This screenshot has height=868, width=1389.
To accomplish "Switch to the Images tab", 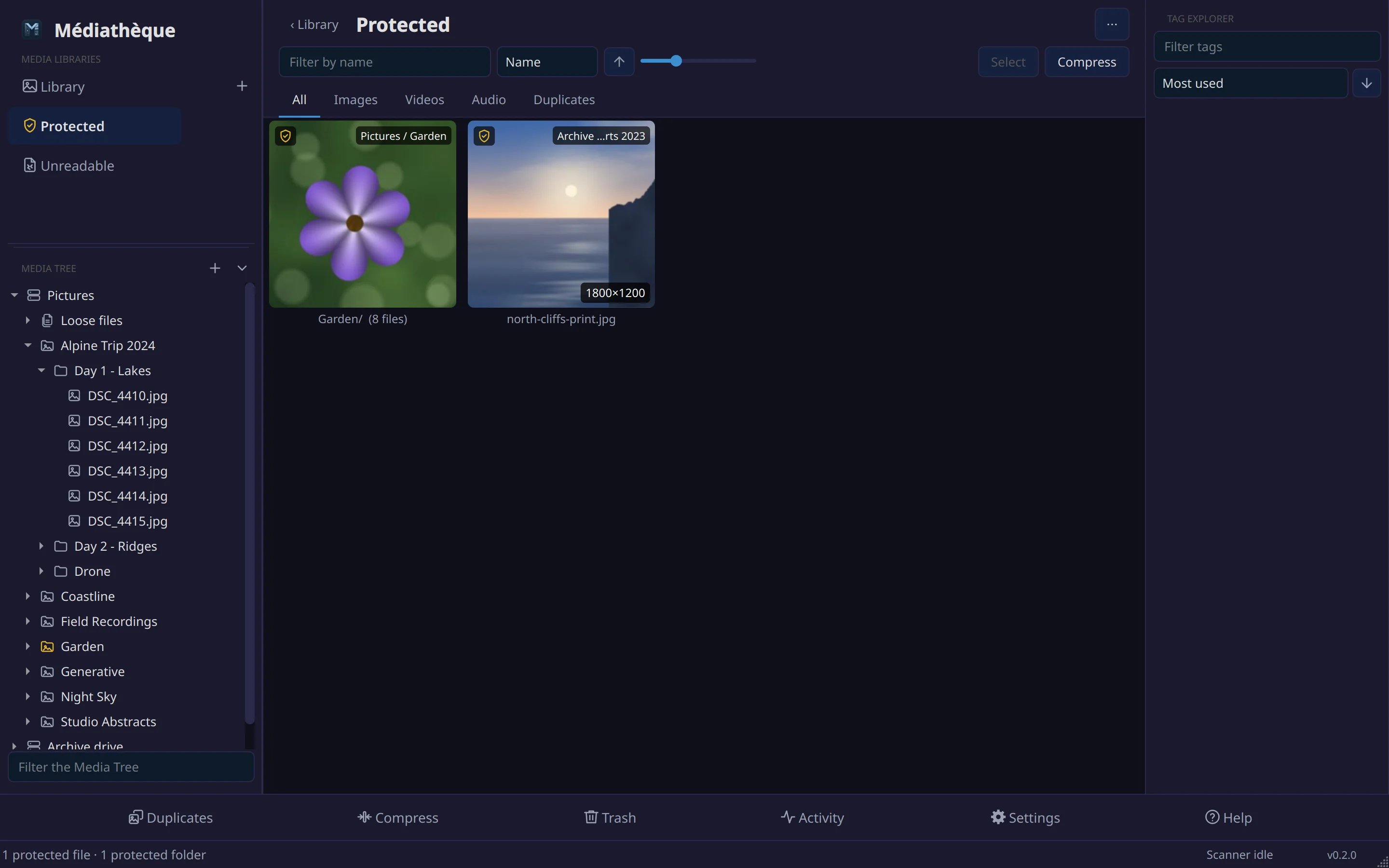I will pyautogui.click(x=355, y=100).
